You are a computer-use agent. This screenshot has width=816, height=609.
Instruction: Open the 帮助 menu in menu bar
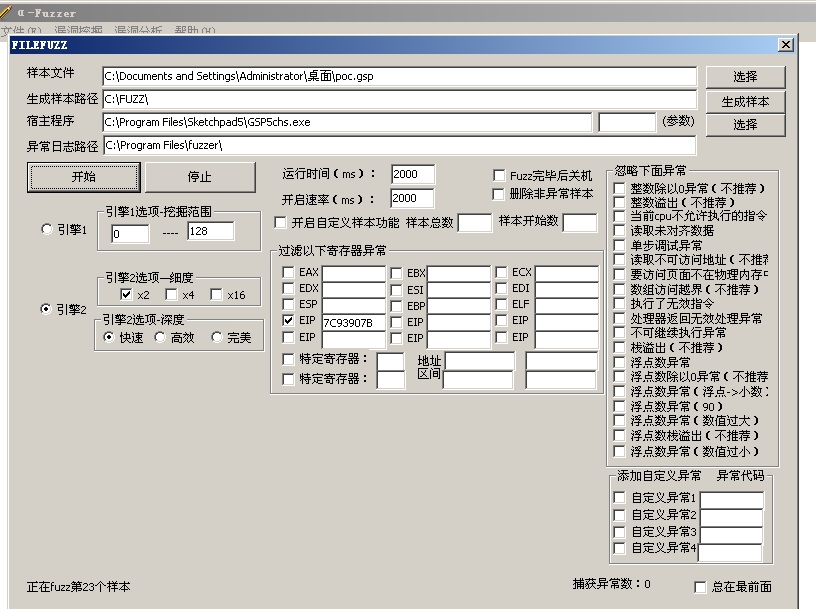pyautogui.click(x=194, y=31)
